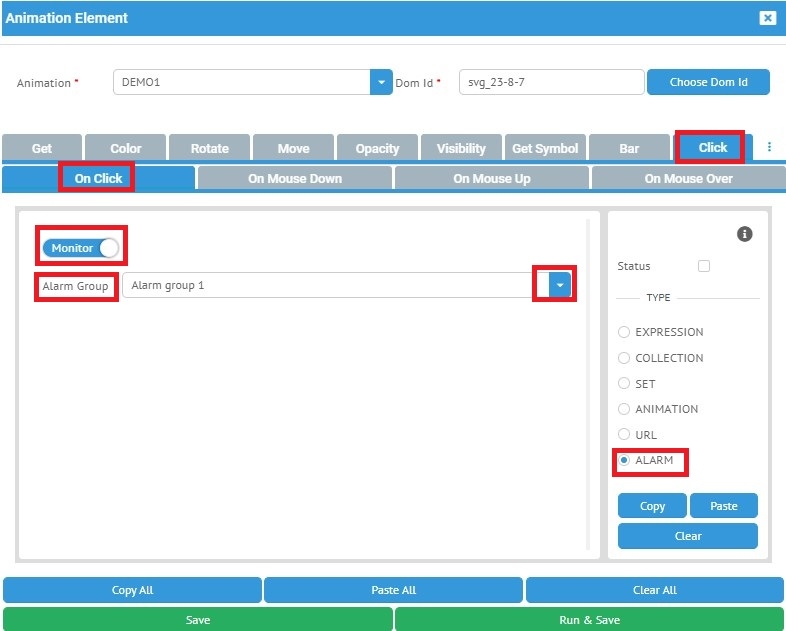Switch to the Get Symbol tab
This screenshot has height=631, width=786.
[x=545, y=148]
